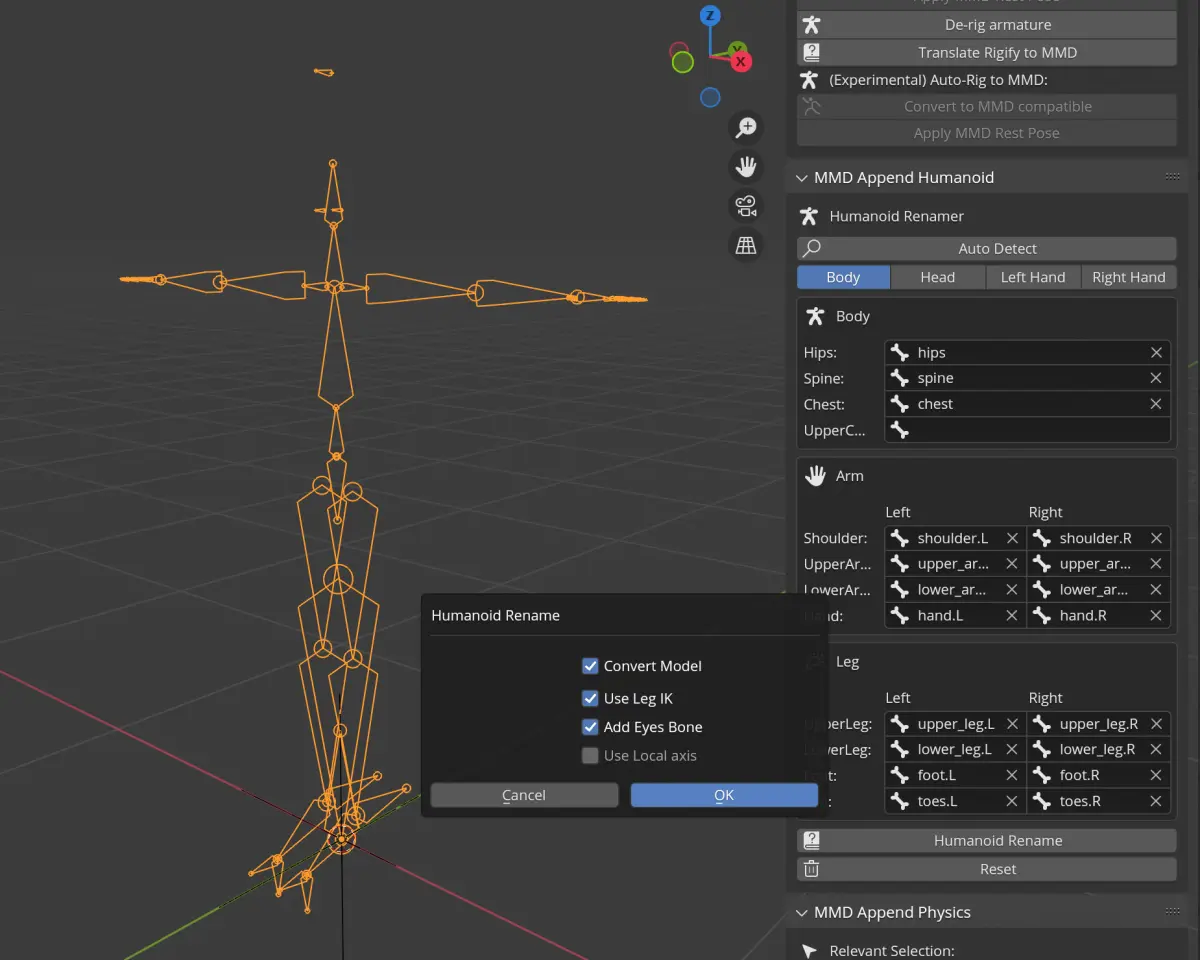Click the red X axis gizmo ball

pos(741,62)
